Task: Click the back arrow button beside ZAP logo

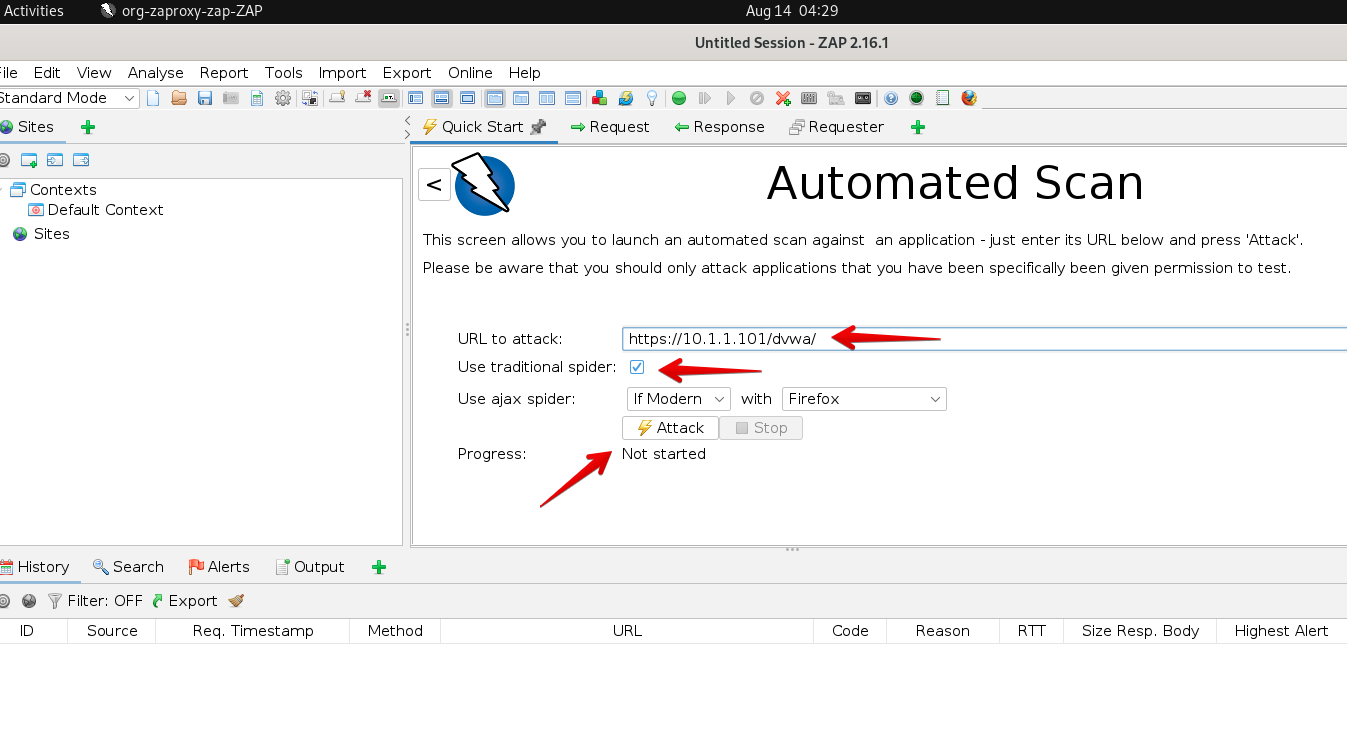Action: tap(434, 184)
